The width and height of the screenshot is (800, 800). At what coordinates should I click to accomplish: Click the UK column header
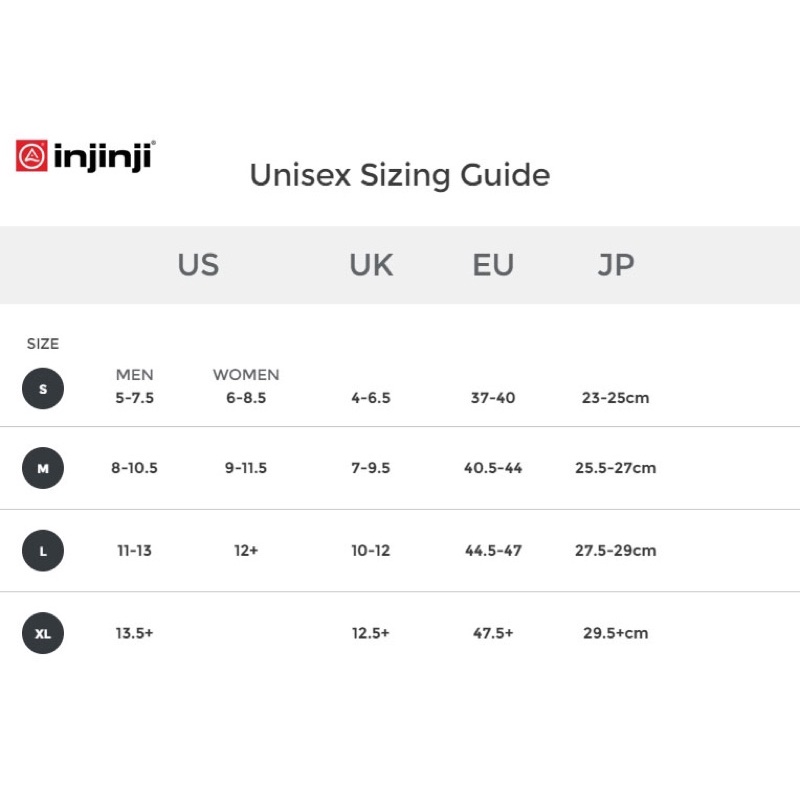coord(371,265)
